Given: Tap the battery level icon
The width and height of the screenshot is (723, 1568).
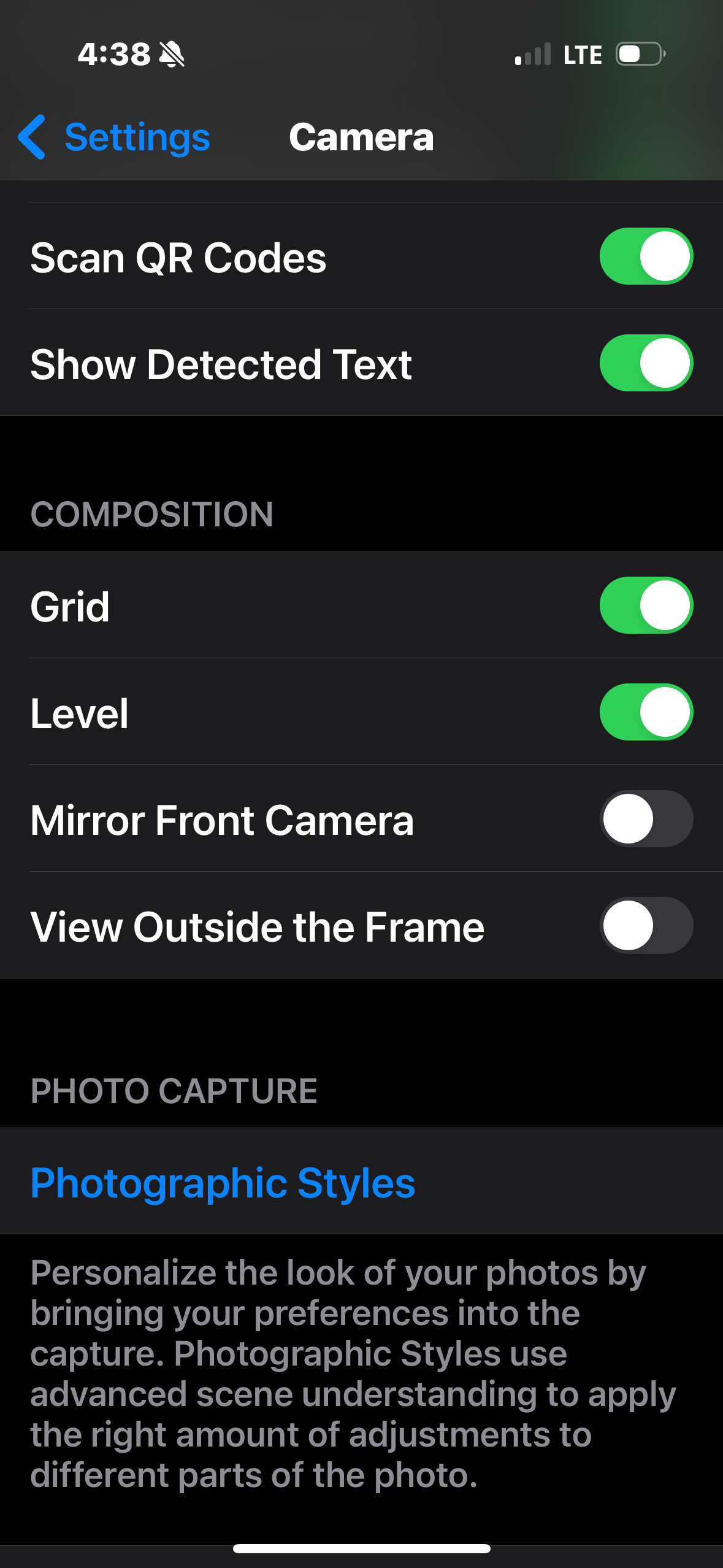Looking at the screenshot, I should [x=641, y=54].
